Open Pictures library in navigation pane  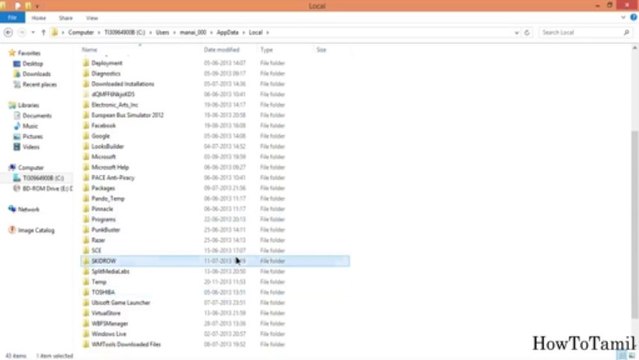tap(33, 137)
